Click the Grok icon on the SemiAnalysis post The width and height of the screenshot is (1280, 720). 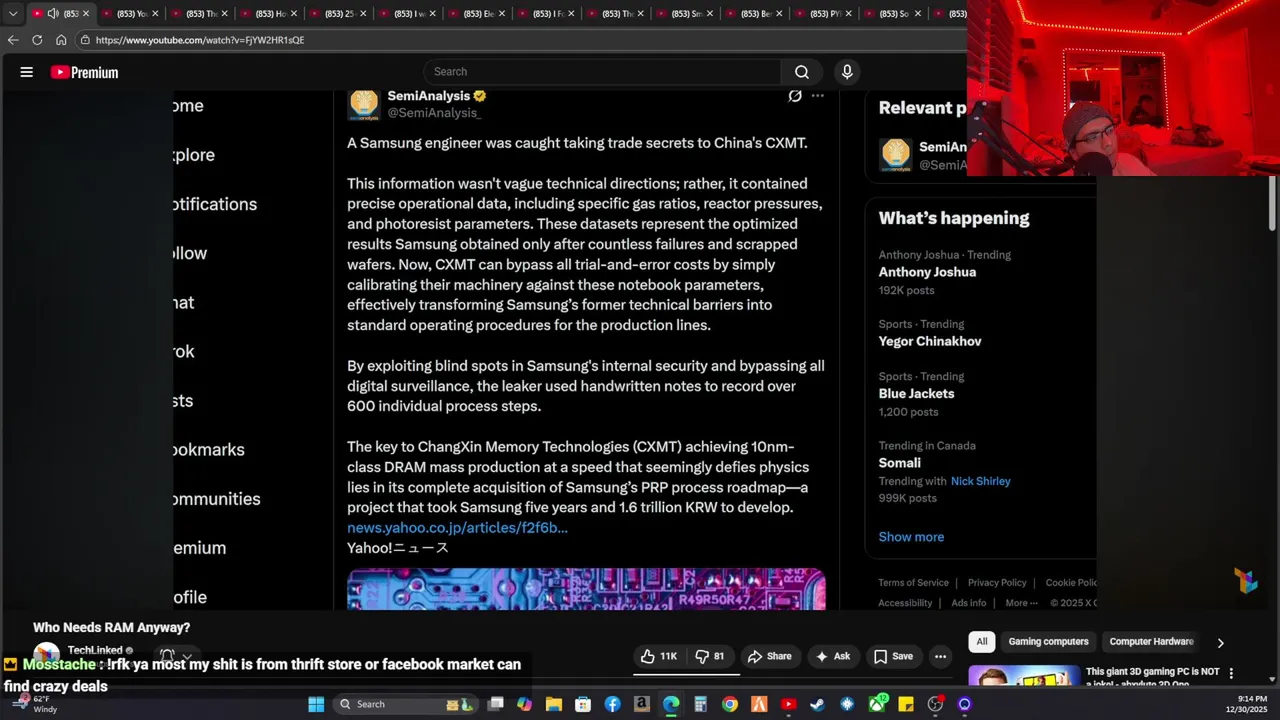[795, 96]
